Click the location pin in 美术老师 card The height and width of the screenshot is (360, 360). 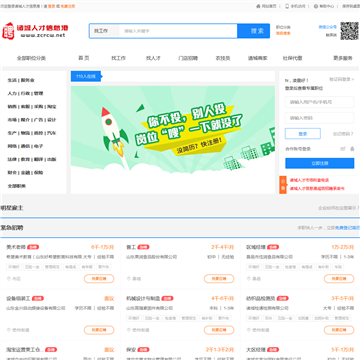click(x=8, y=279)
